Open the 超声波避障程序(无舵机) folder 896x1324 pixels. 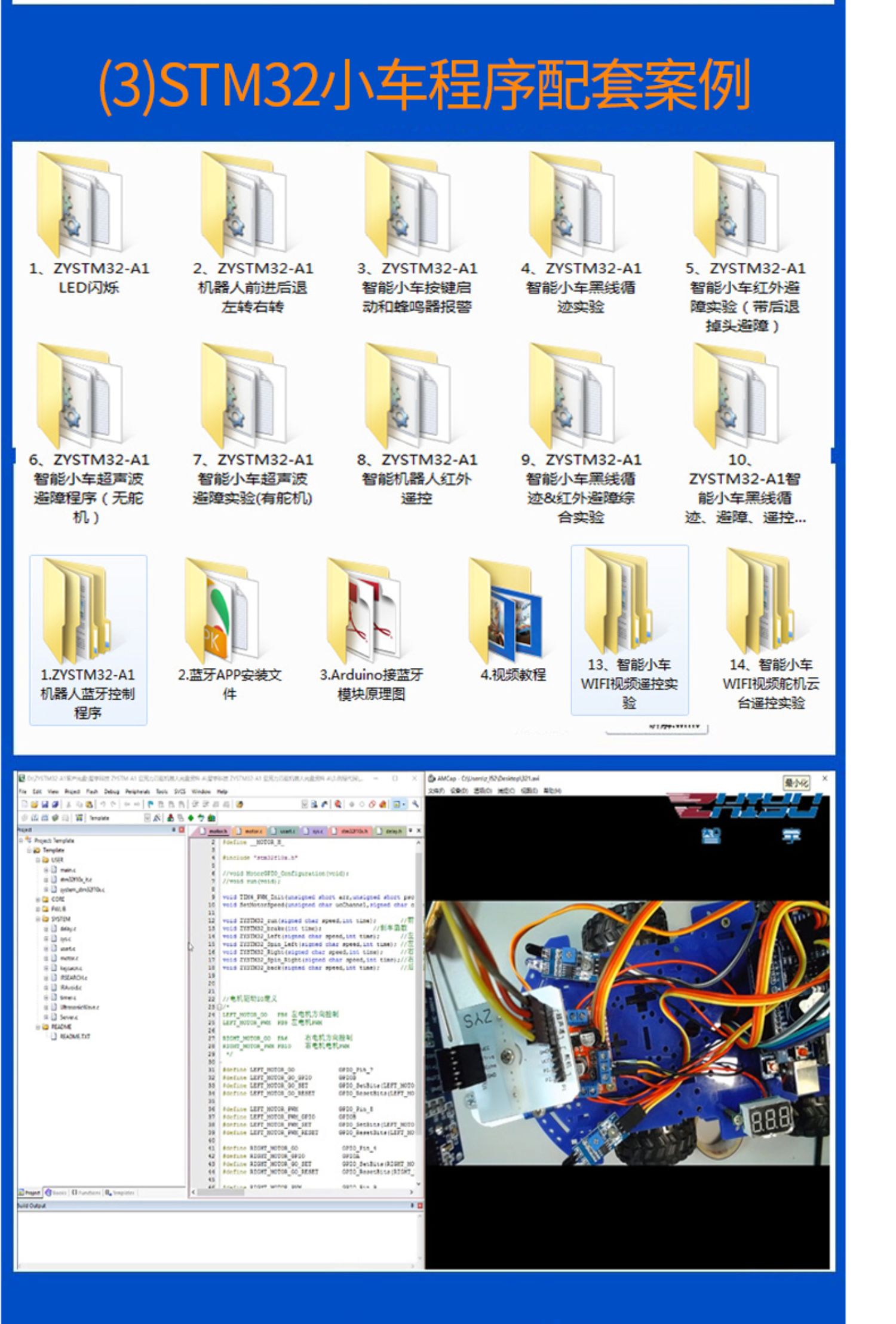click(x=88, y=433)
